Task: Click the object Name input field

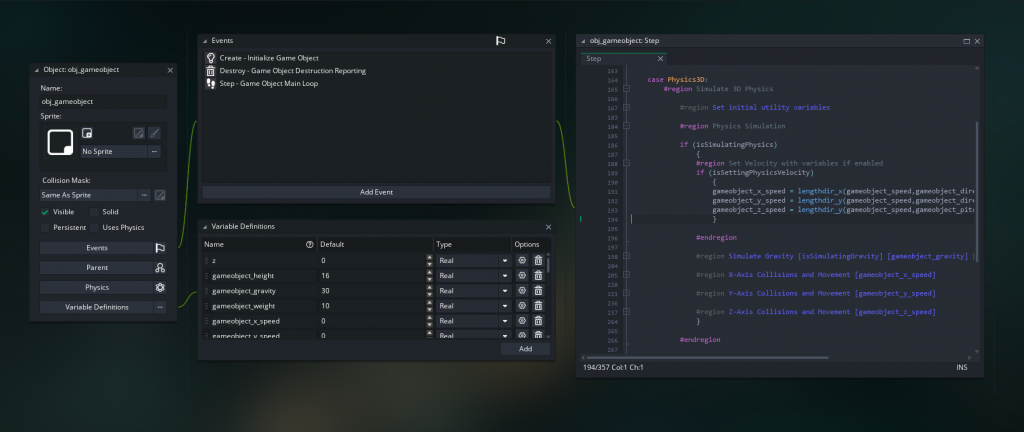Action: click(x=103, y=102)
